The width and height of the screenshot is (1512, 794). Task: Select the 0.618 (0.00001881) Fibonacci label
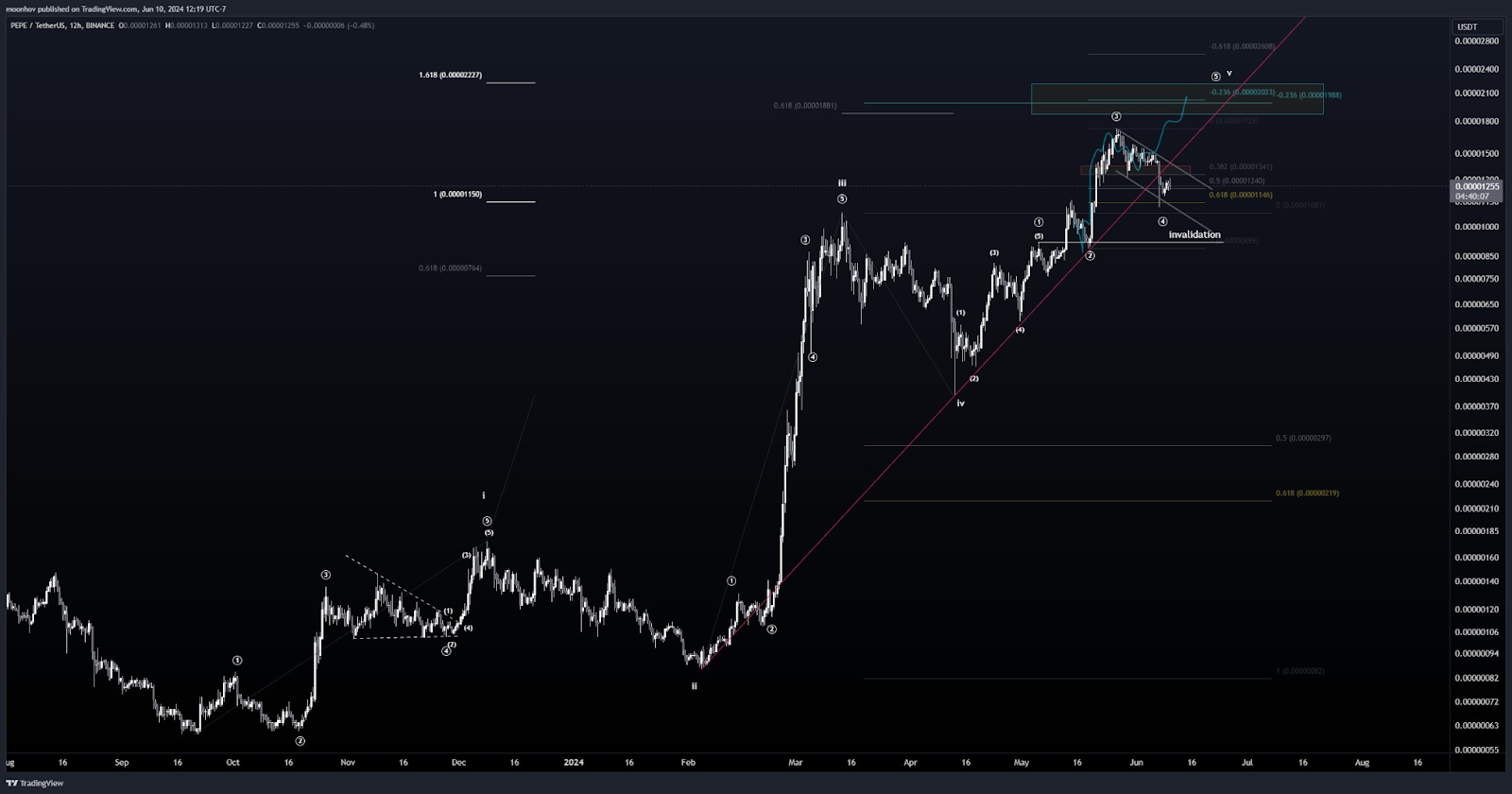click(x=804, y=106)
